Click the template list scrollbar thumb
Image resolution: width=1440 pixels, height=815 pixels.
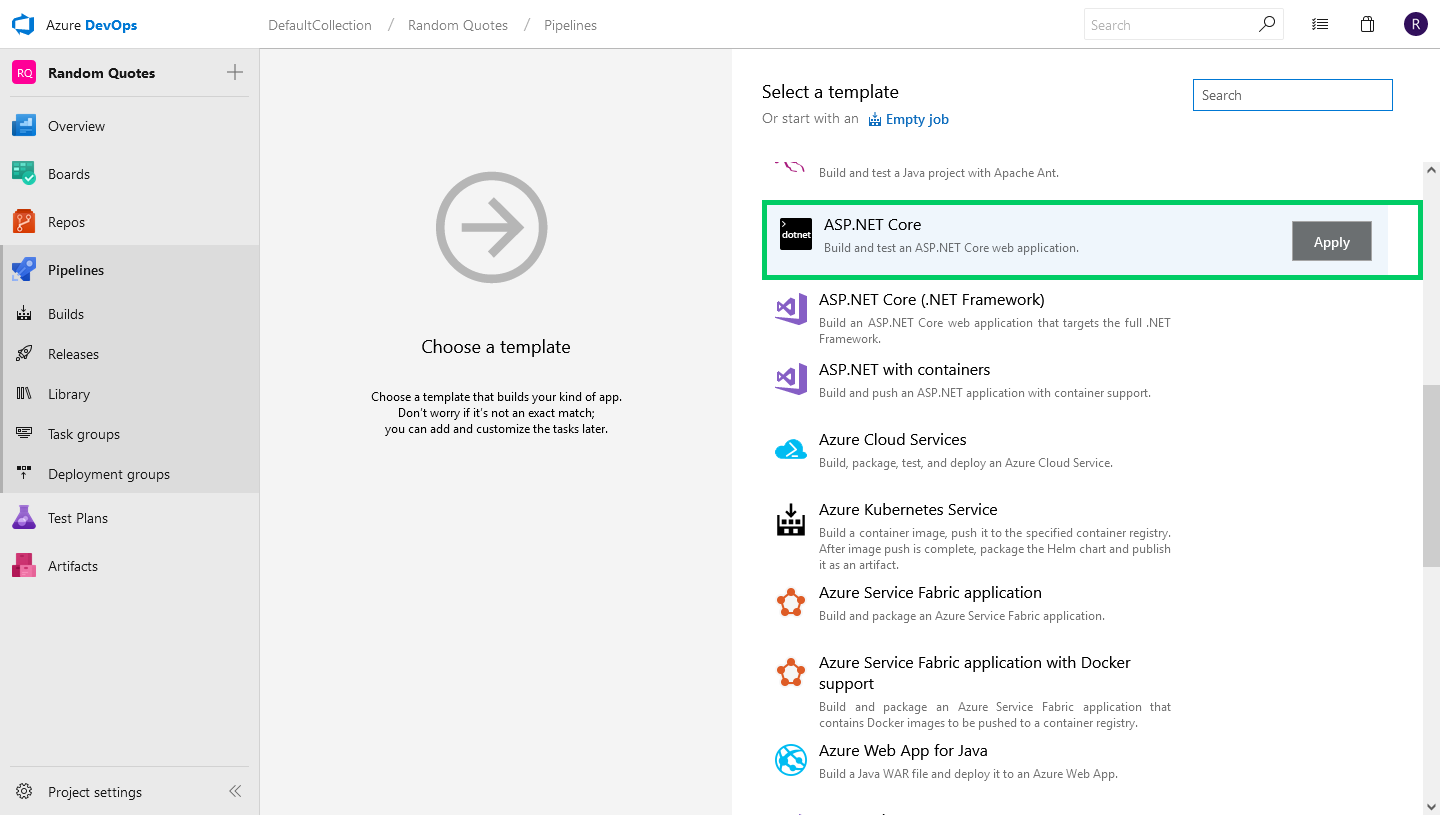(1431, 476)
